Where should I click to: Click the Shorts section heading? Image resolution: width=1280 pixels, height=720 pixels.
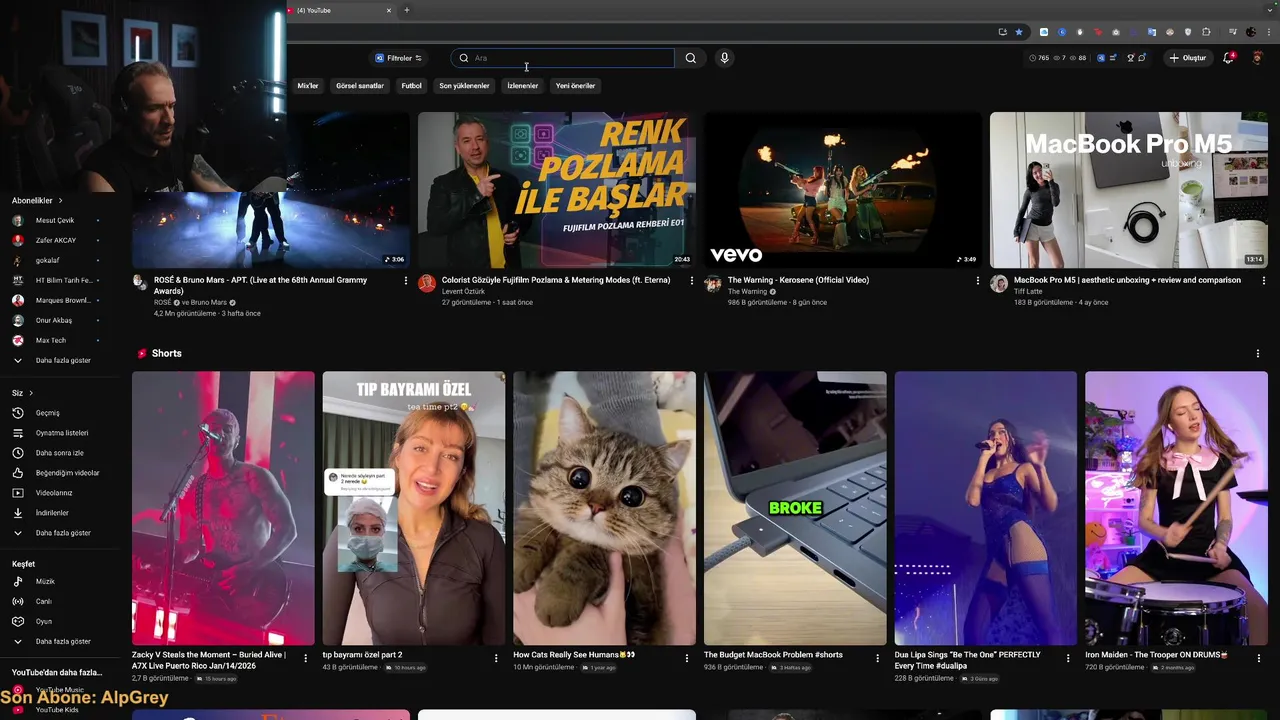pyautogui.click(x=166, y=353)
